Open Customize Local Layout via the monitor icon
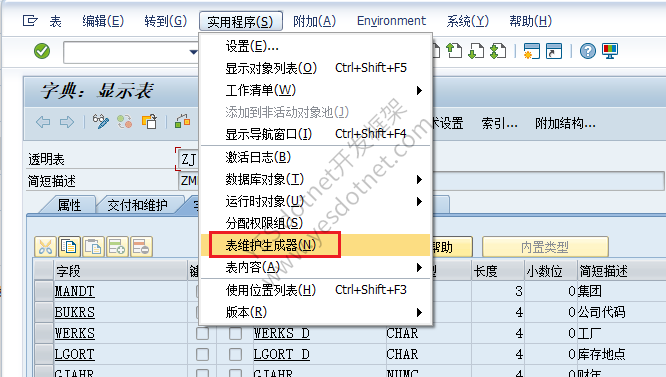This screenshot has height=377, width=666. tap(610, 51)
